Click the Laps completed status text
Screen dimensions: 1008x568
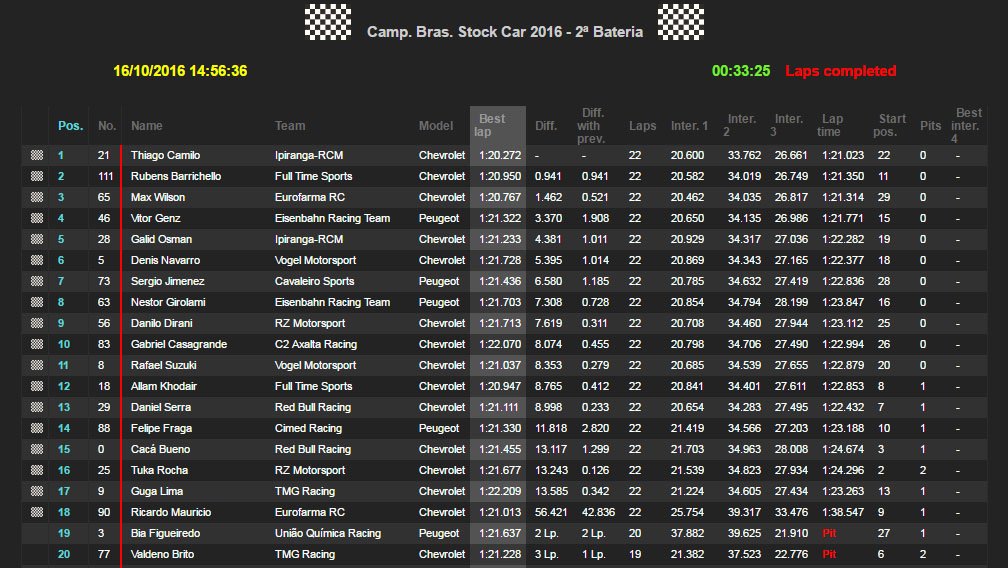[x=840, y=71]
